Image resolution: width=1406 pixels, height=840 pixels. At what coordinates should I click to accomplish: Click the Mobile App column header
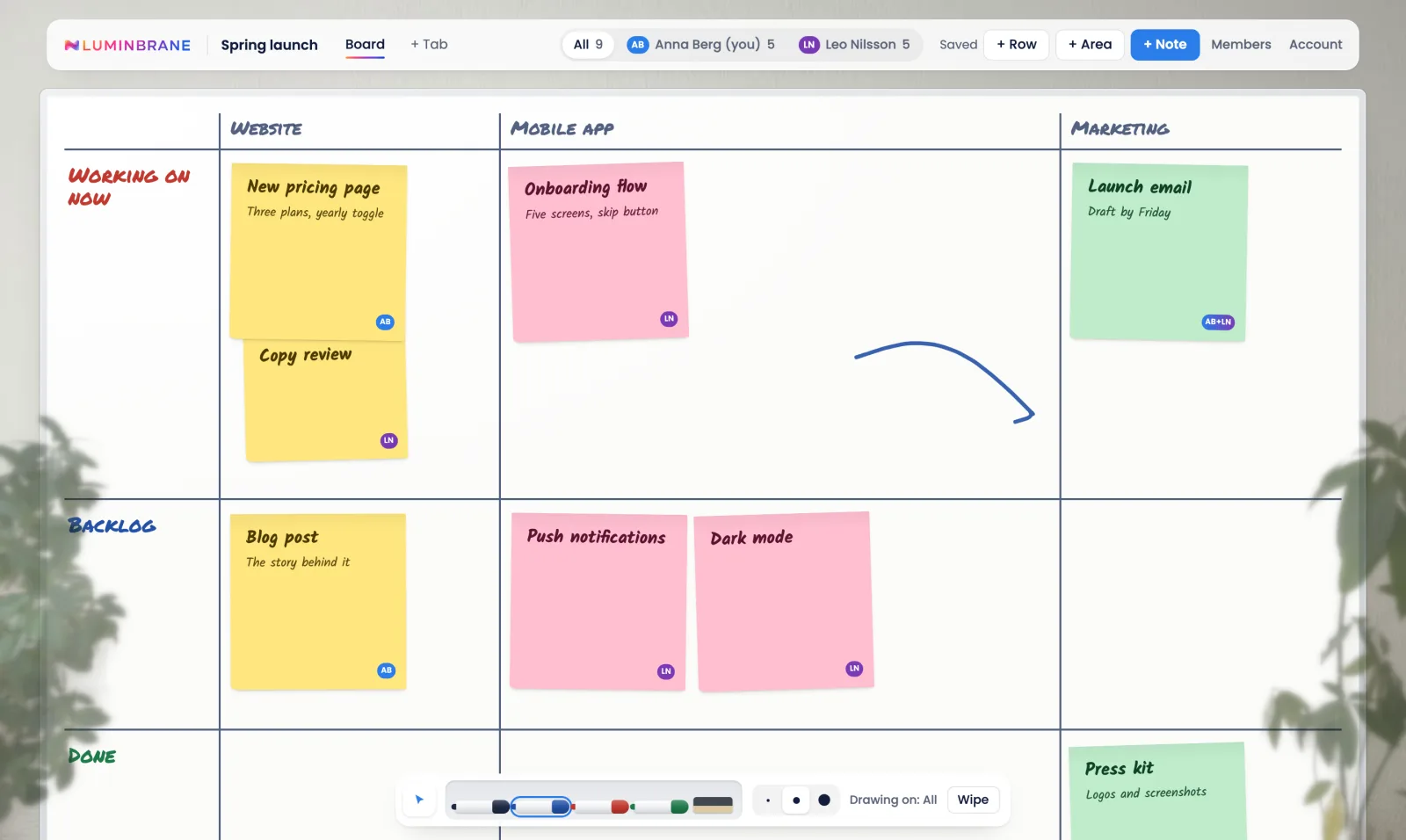point(562,129)
